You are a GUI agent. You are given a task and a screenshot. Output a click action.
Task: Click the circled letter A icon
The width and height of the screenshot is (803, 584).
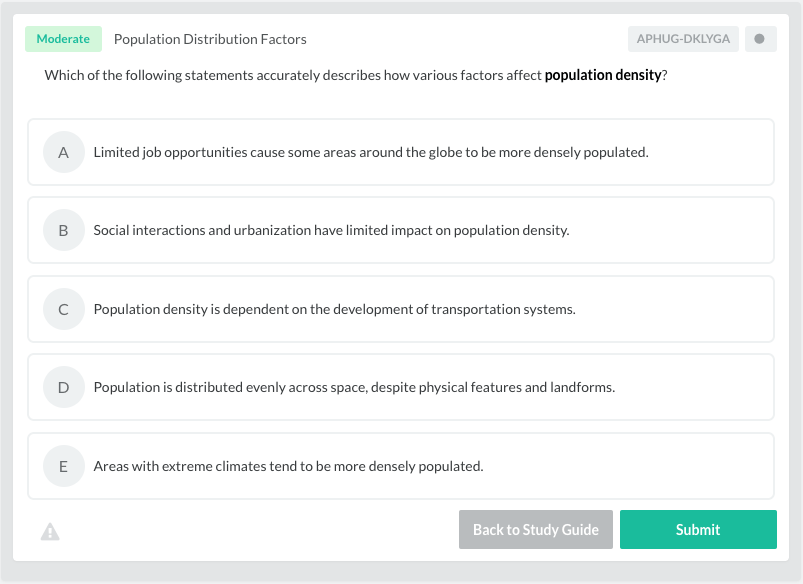[63, 152]
